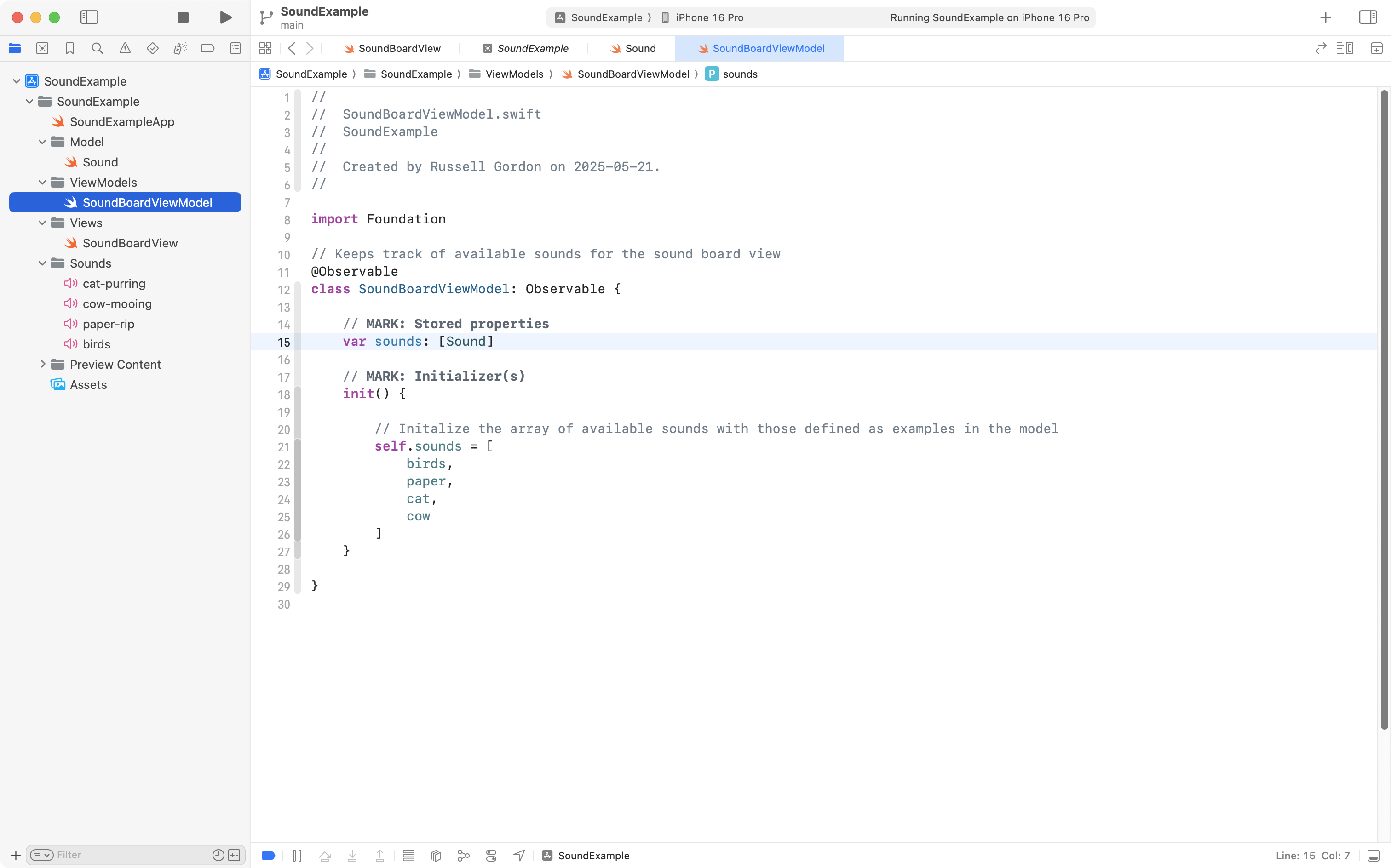Click the Simulate Location arrow icon
Image resolution: width=1391 pixels, height=868 pixels.
(518, 856)
